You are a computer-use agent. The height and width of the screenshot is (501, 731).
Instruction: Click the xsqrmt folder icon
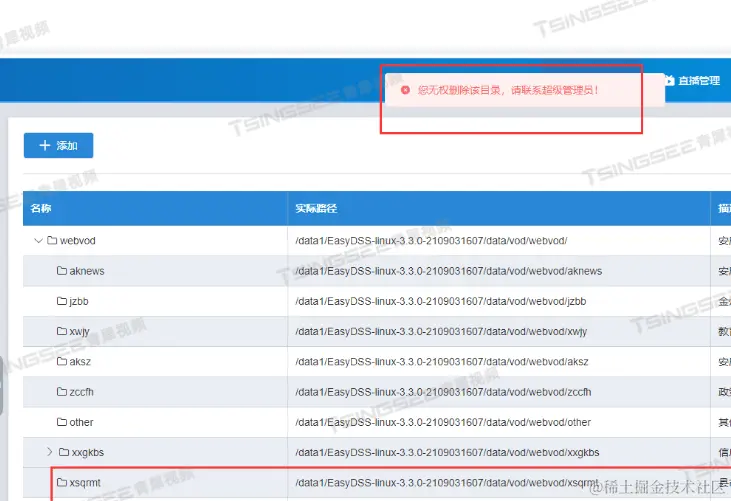[x=62, y=482]
